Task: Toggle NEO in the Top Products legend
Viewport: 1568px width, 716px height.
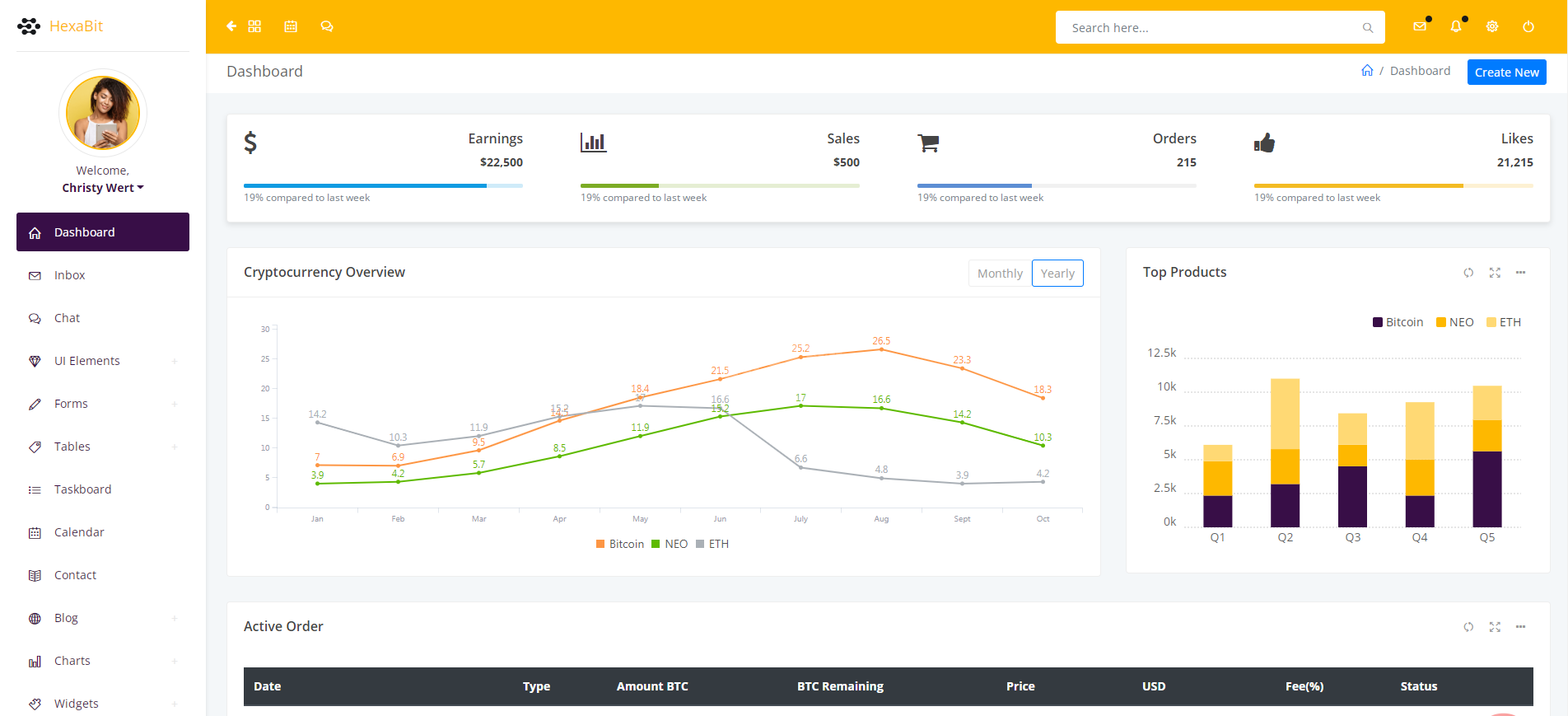Action: (1454, 322)
